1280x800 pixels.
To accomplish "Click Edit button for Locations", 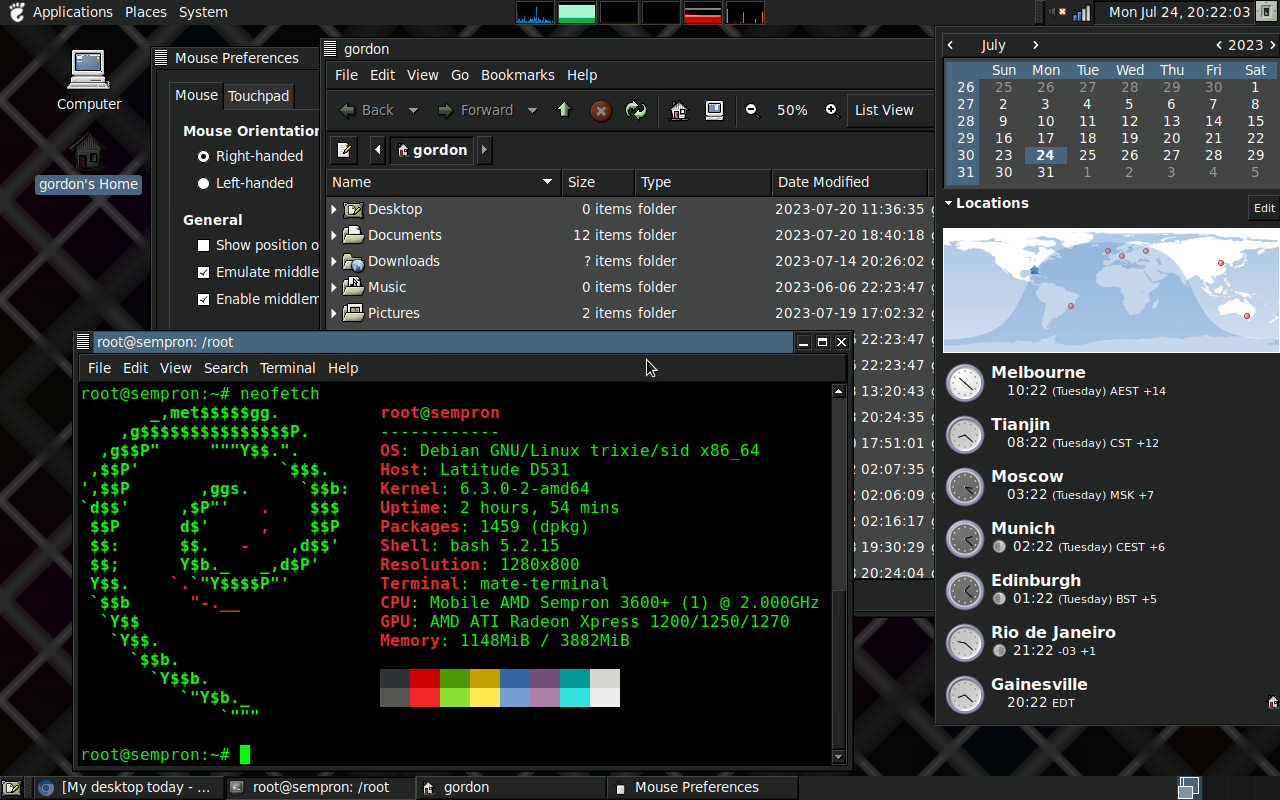I will (x=1264, y=208).
